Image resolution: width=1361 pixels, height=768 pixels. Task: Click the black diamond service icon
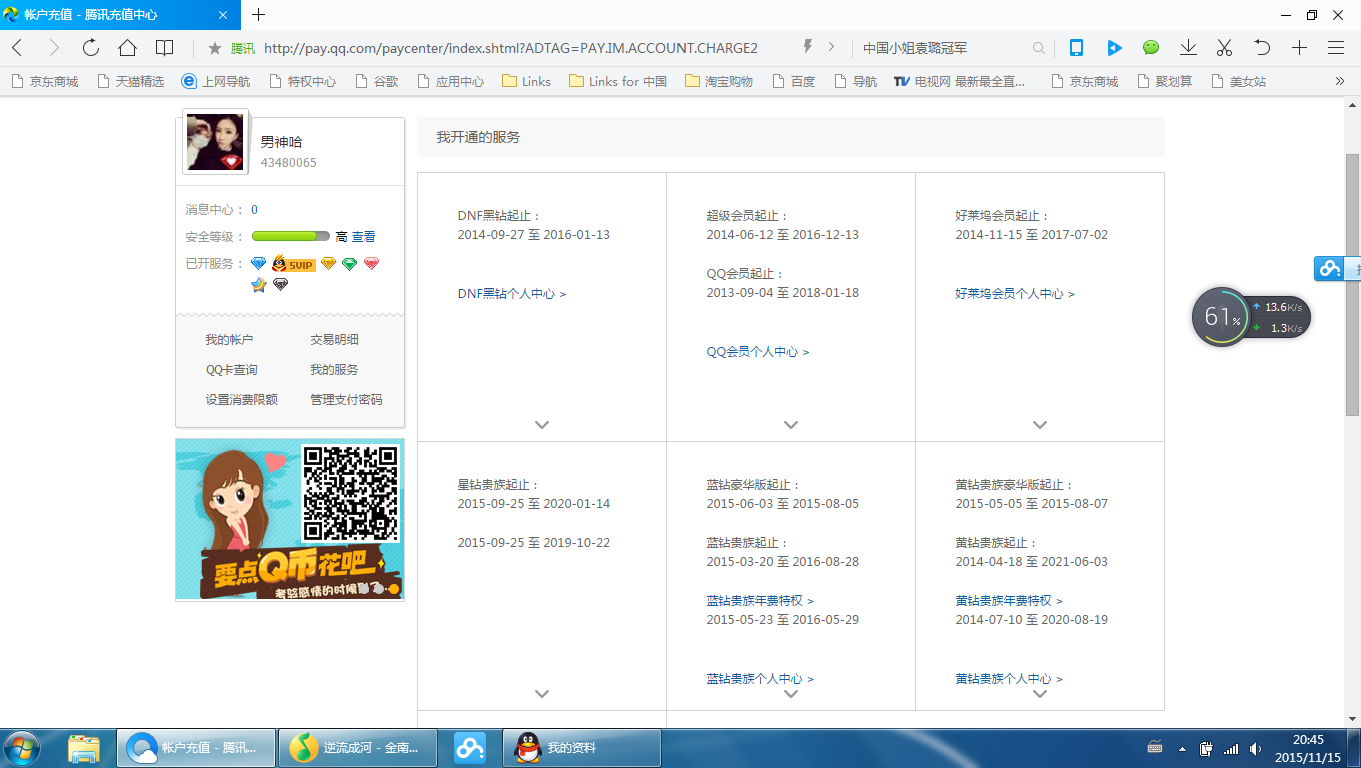(x=281, y=285)
